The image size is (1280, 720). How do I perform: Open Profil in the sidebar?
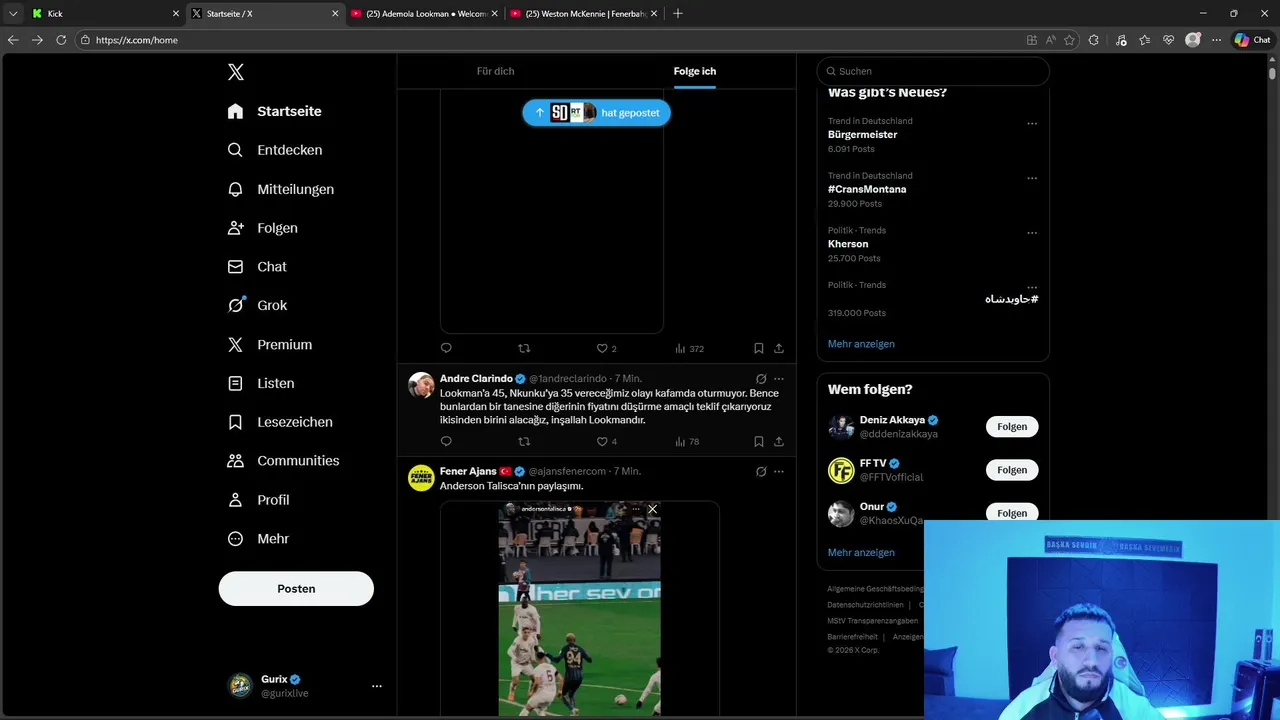[x=258, y=500]
